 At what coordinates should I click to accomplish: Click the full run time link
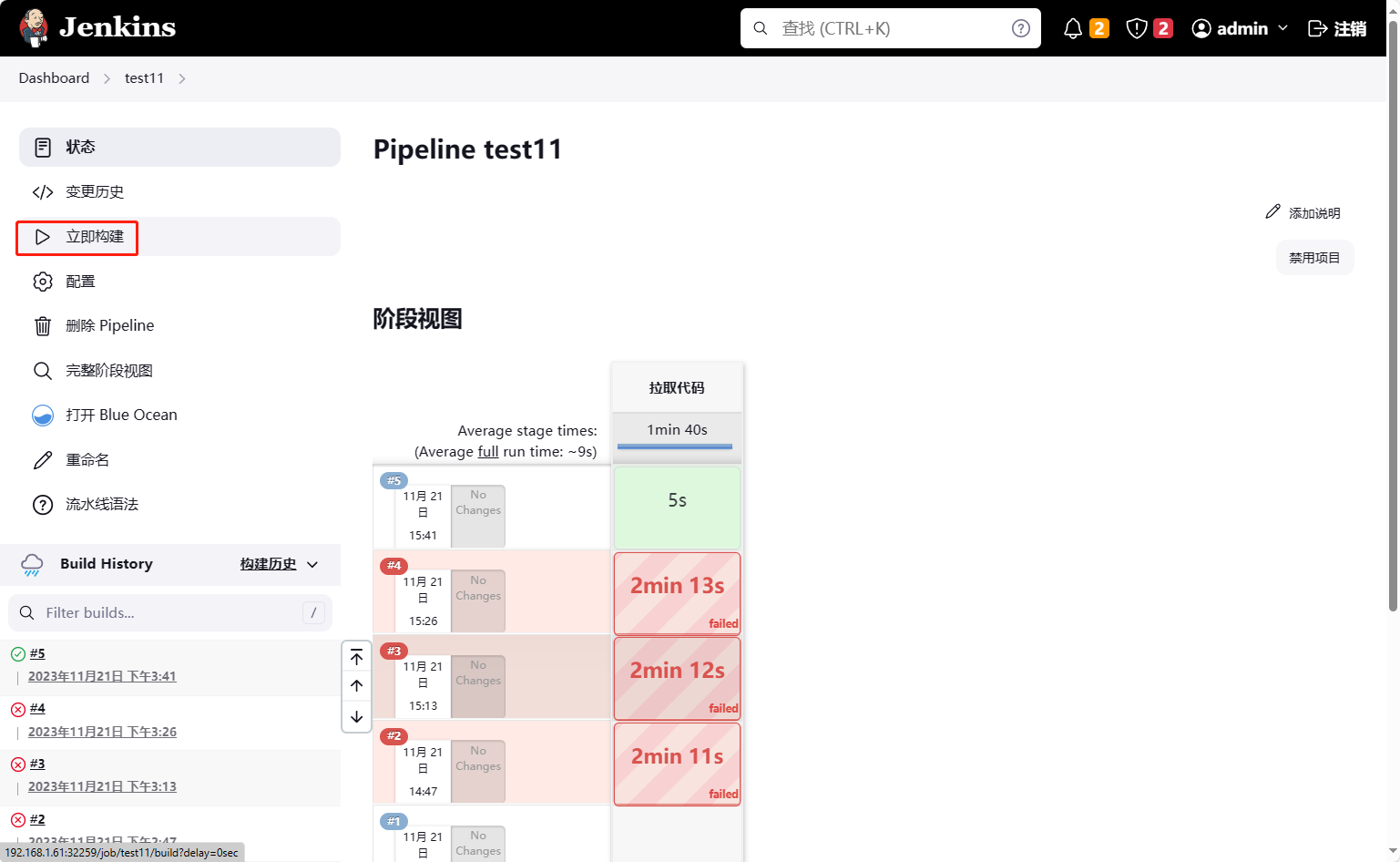(488, 452)
